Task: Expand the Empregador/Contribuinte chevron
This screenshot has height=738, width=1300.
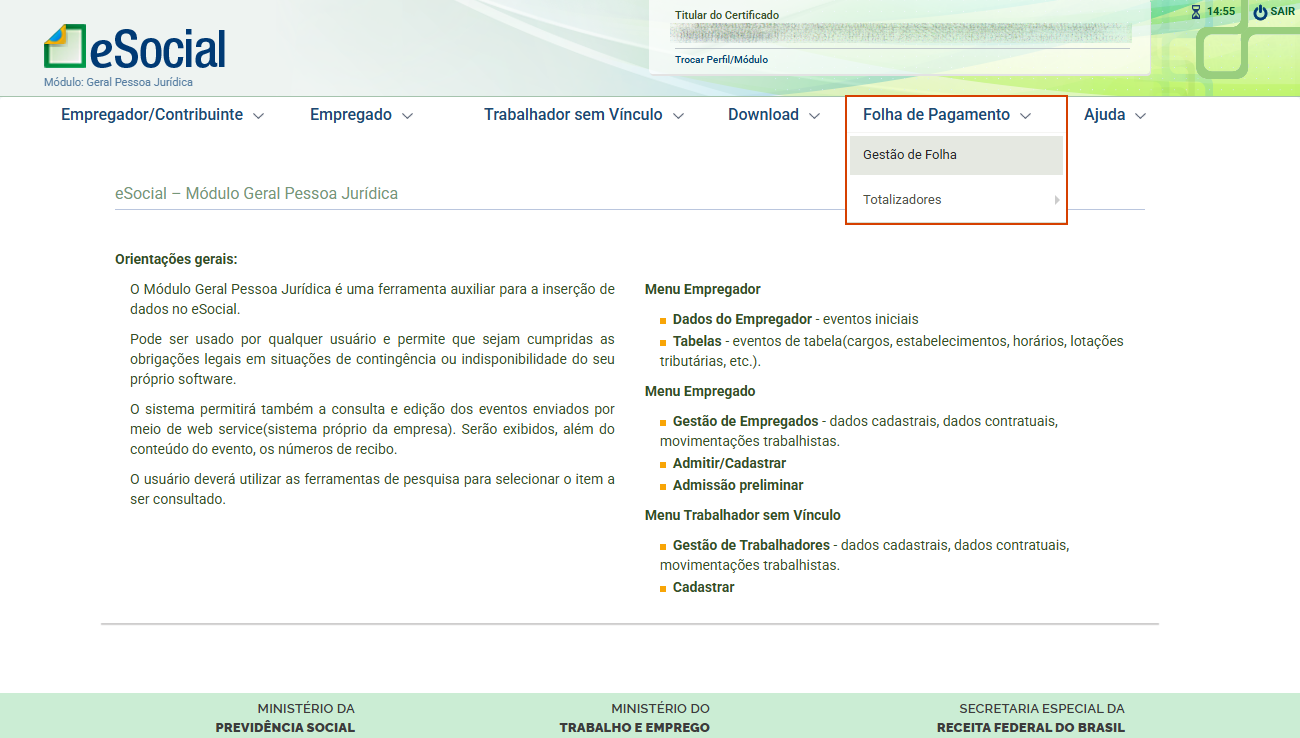Action: (x=258, y=116)
